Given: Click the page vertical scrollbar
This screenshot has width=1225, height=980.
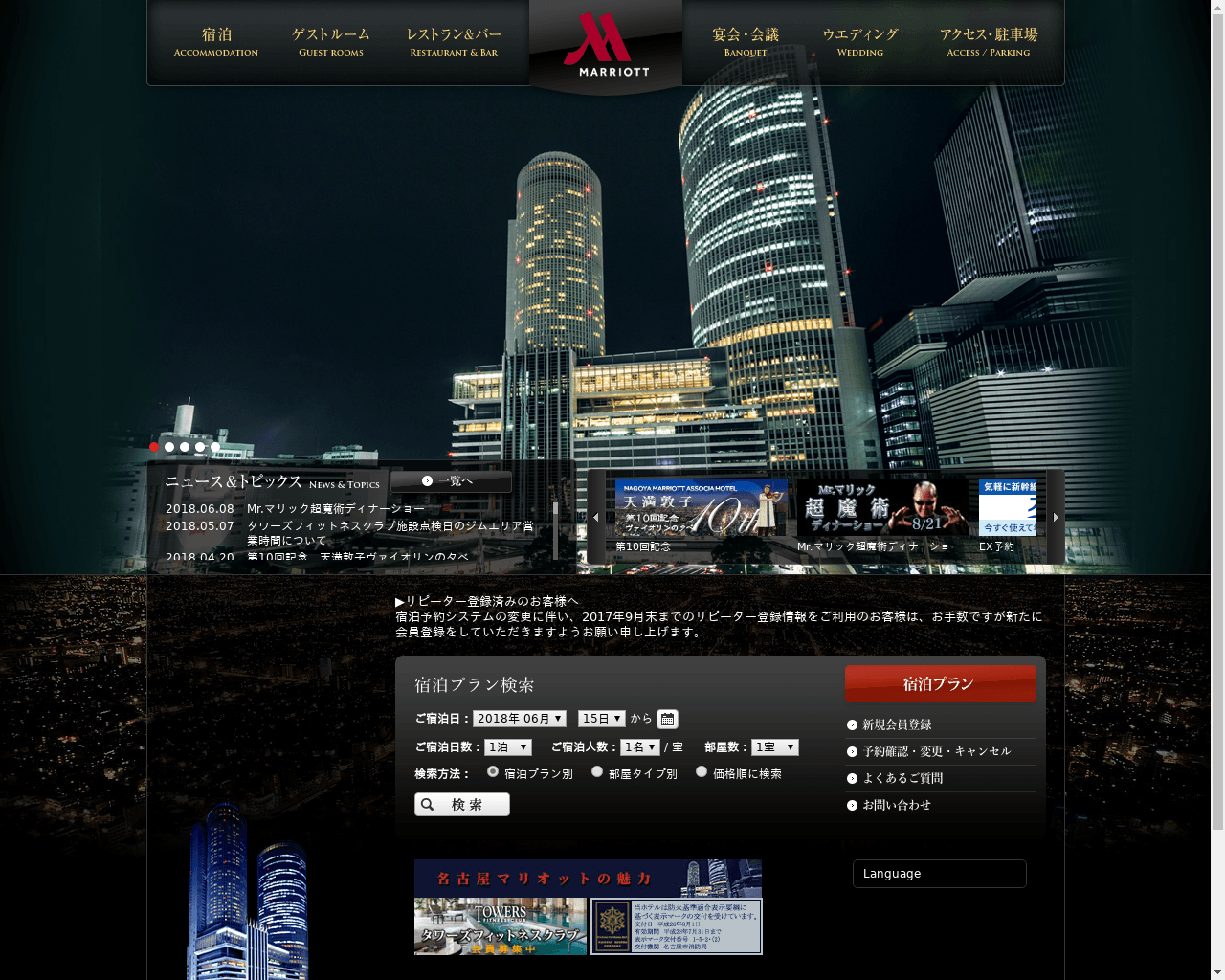Looking at the screenshot, I should pos(1217,421).
